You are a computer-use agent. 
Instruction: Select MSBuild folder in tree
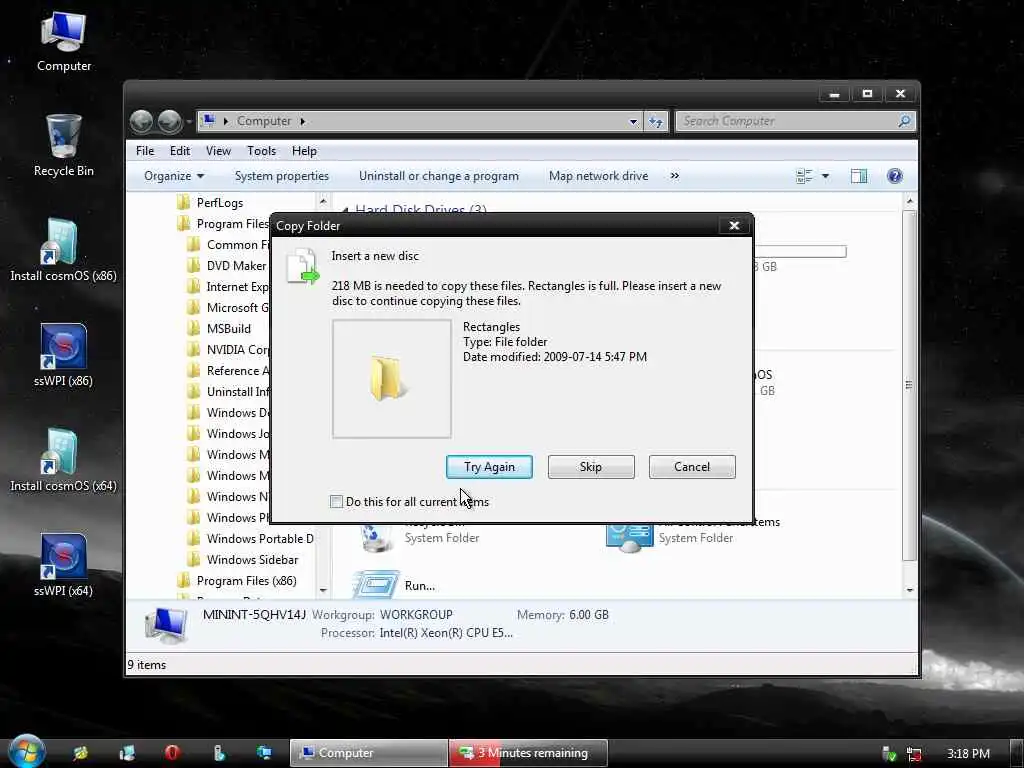pos(219,328)
